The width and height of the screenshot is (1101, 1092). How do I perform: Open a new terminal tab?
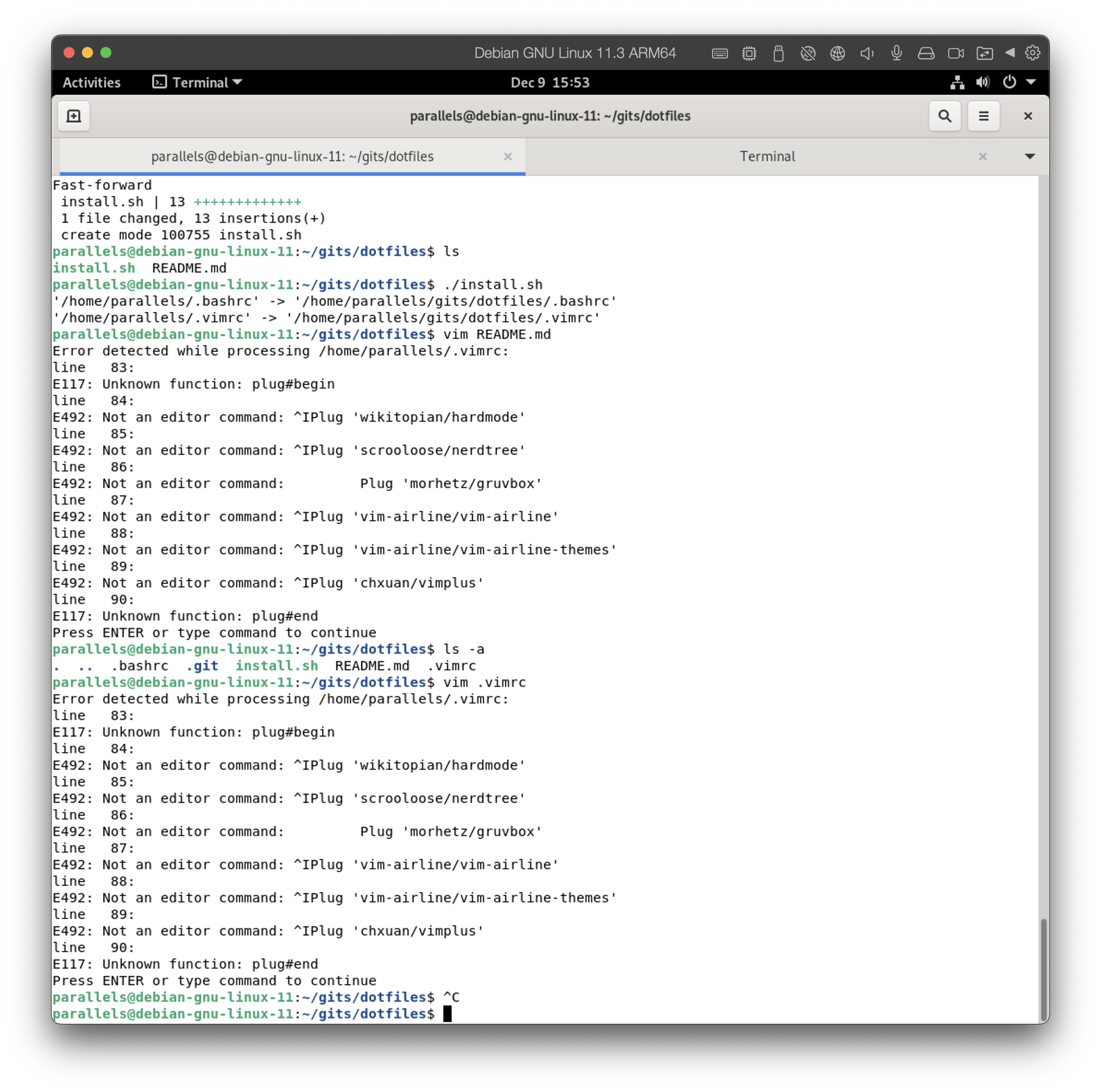pos(74,116)
